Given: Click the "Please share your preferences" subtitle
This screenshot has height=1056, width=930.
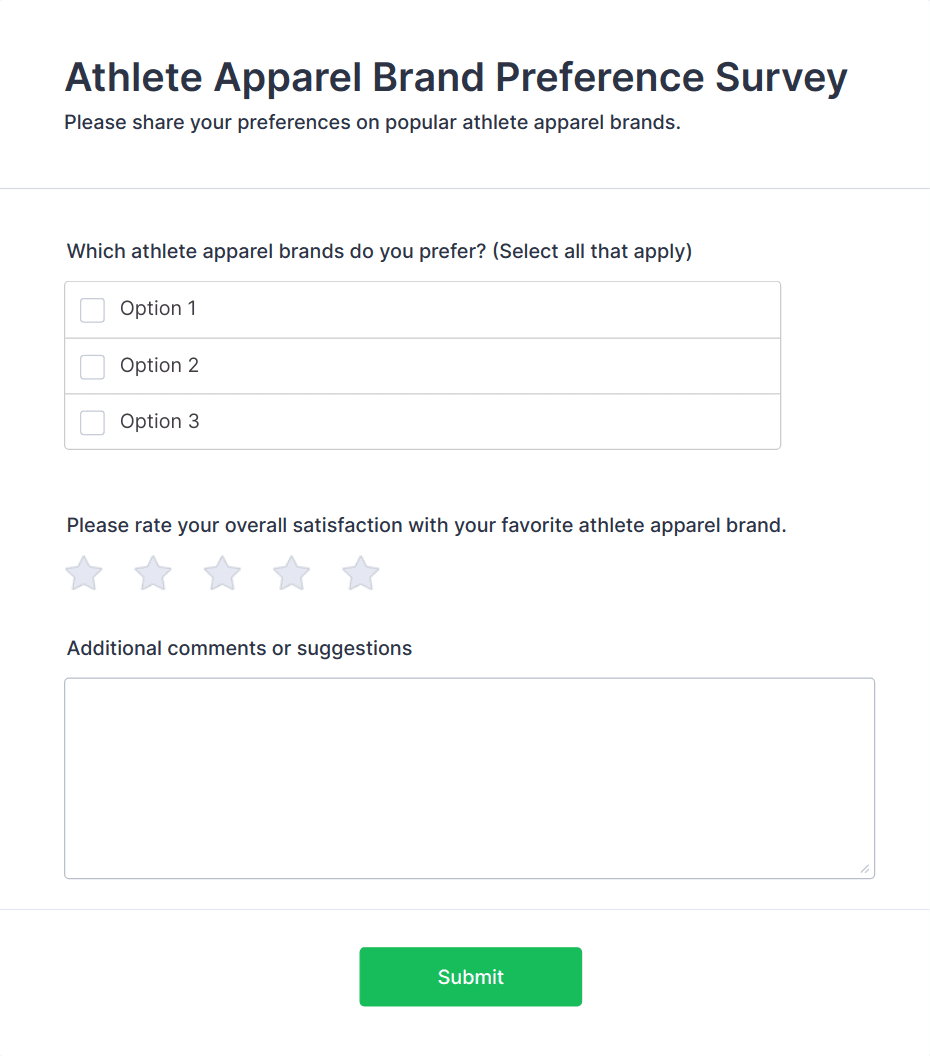Looking at the screenshot, I should tap(372, 124).
